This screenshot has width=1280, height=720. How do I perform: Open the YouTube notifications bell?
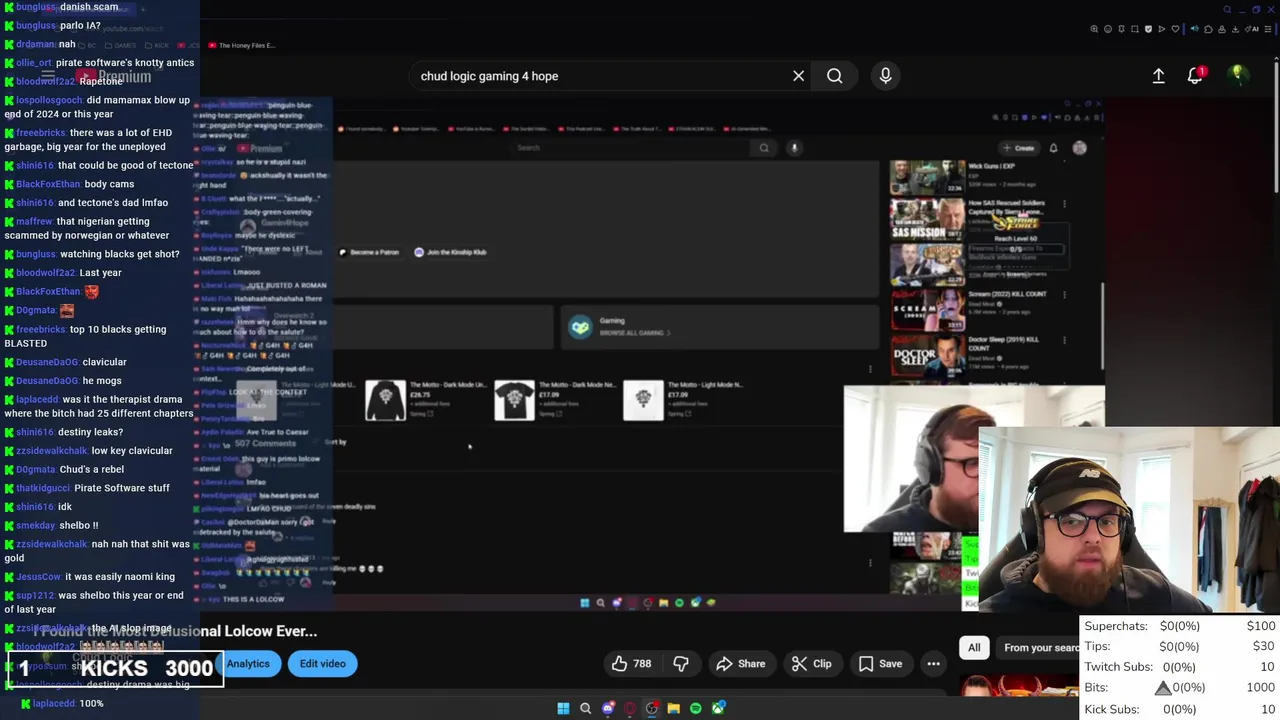[1195, 76]
